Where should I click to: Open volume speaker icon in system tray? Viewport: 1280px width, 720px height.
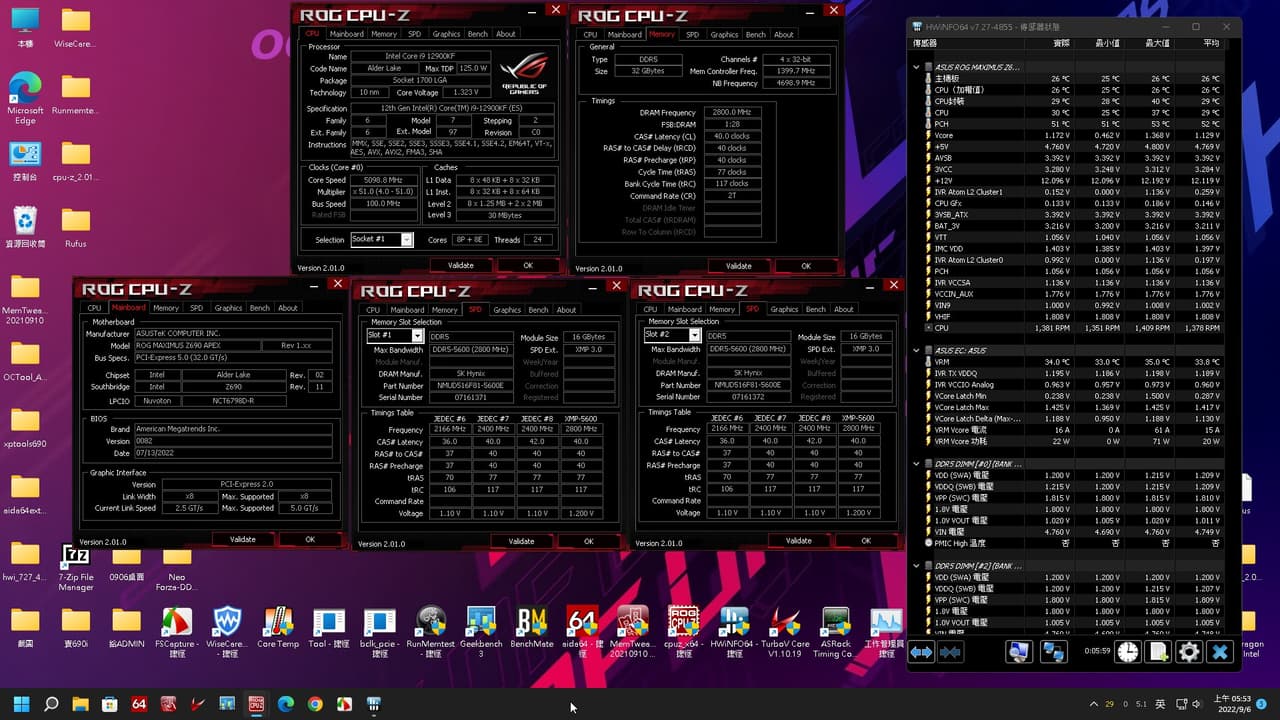point(1196,704)
